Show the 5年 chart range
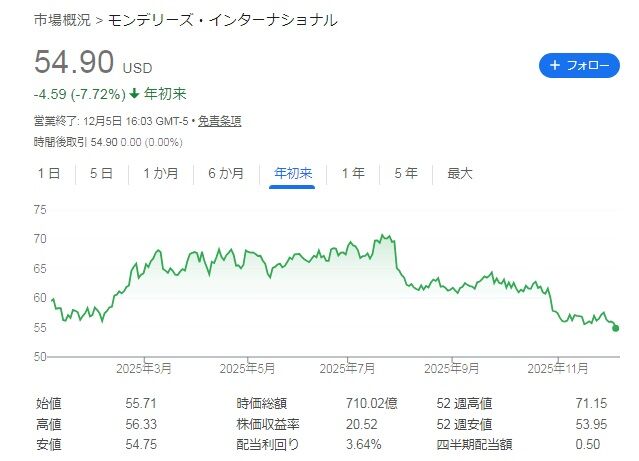Screen dimensions: 639x461 click(406, 173)
